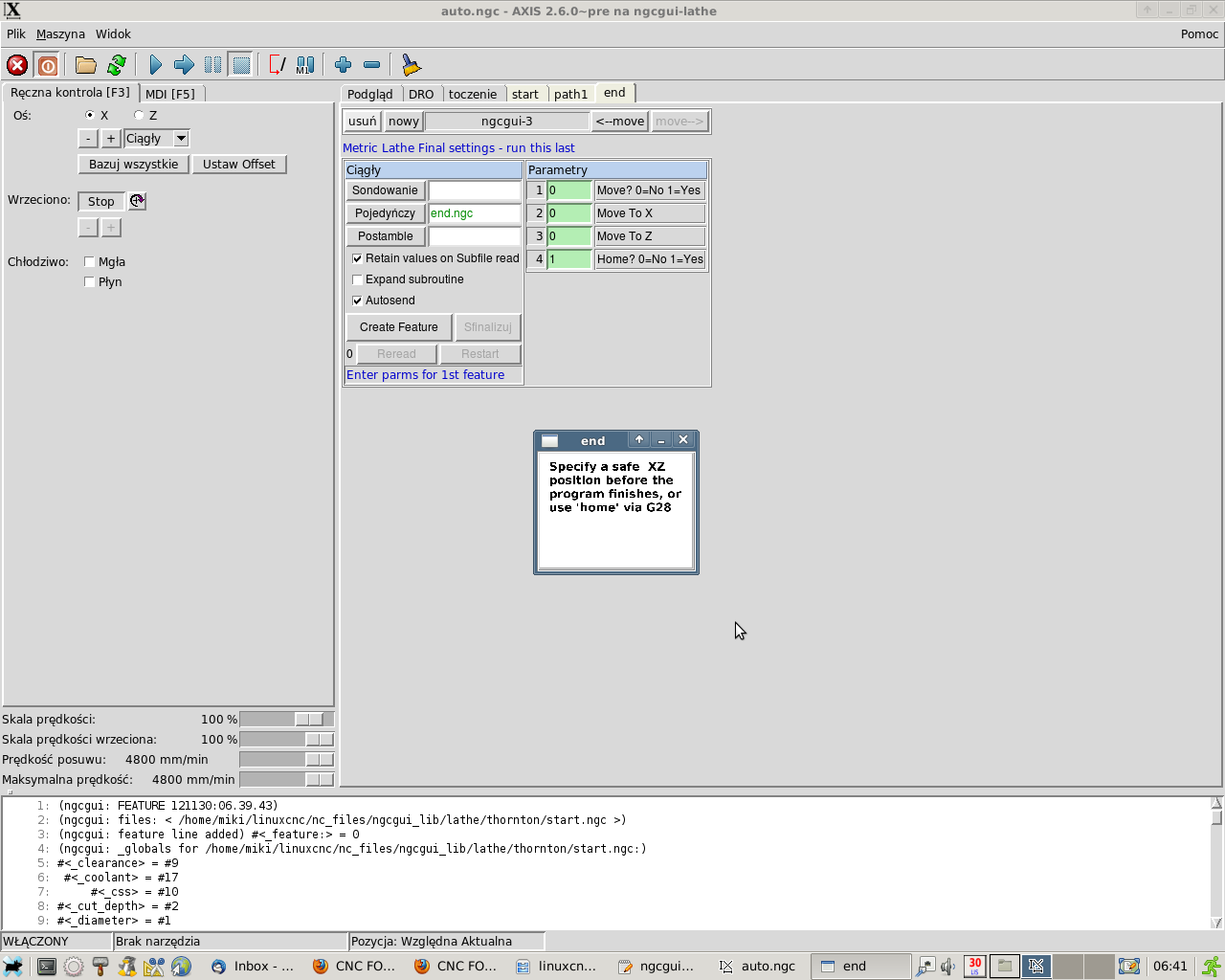The height and width of the screenshot is (980, 1225).
Task: Click the gear launcher icon in the taskbar
Action: click(x=74, y=967)
